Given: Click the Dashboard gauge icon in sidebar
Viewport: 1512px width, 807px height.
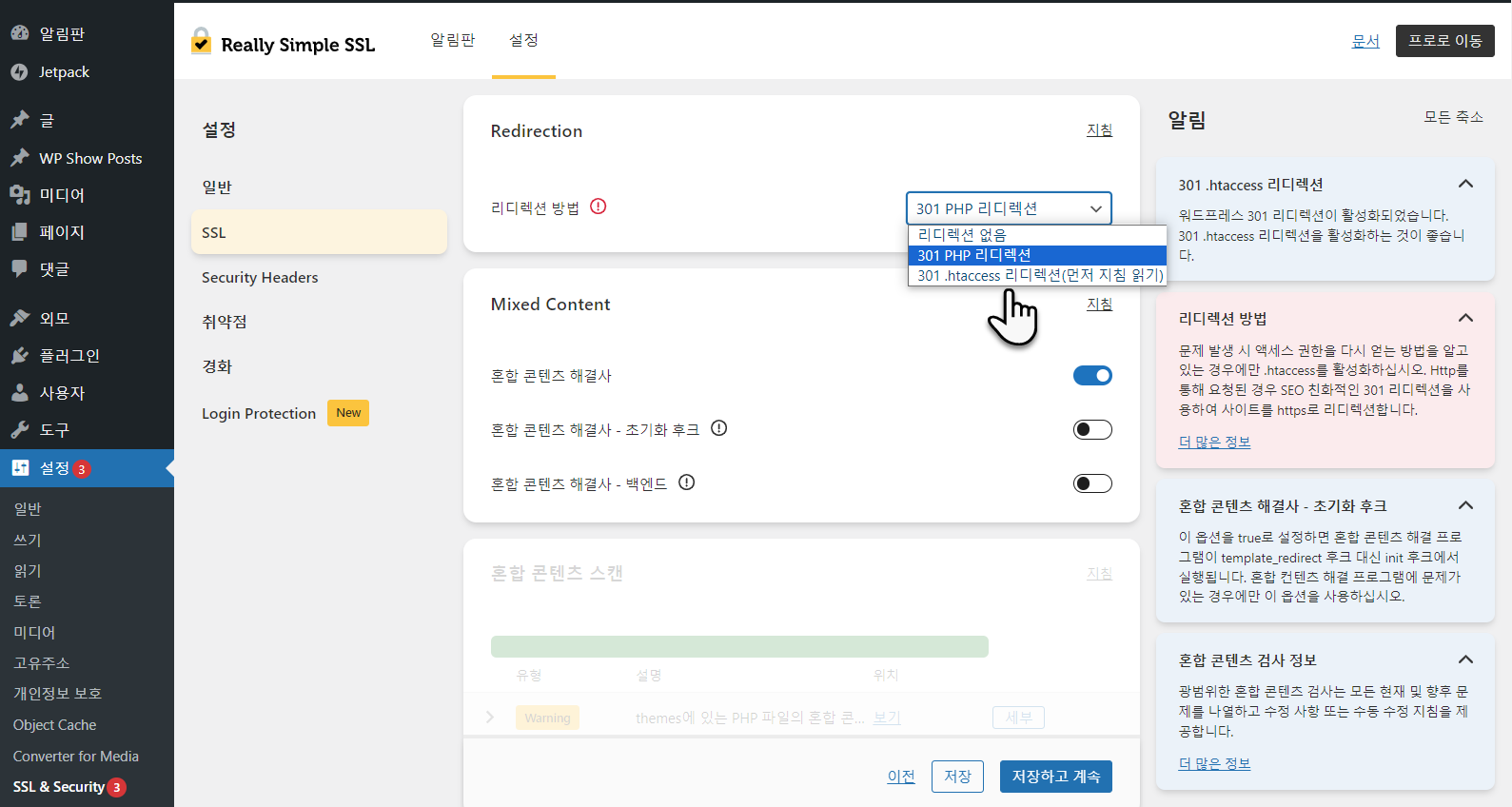Looking at the screenshot, I should pyautogui.click(x=20, y=33).
